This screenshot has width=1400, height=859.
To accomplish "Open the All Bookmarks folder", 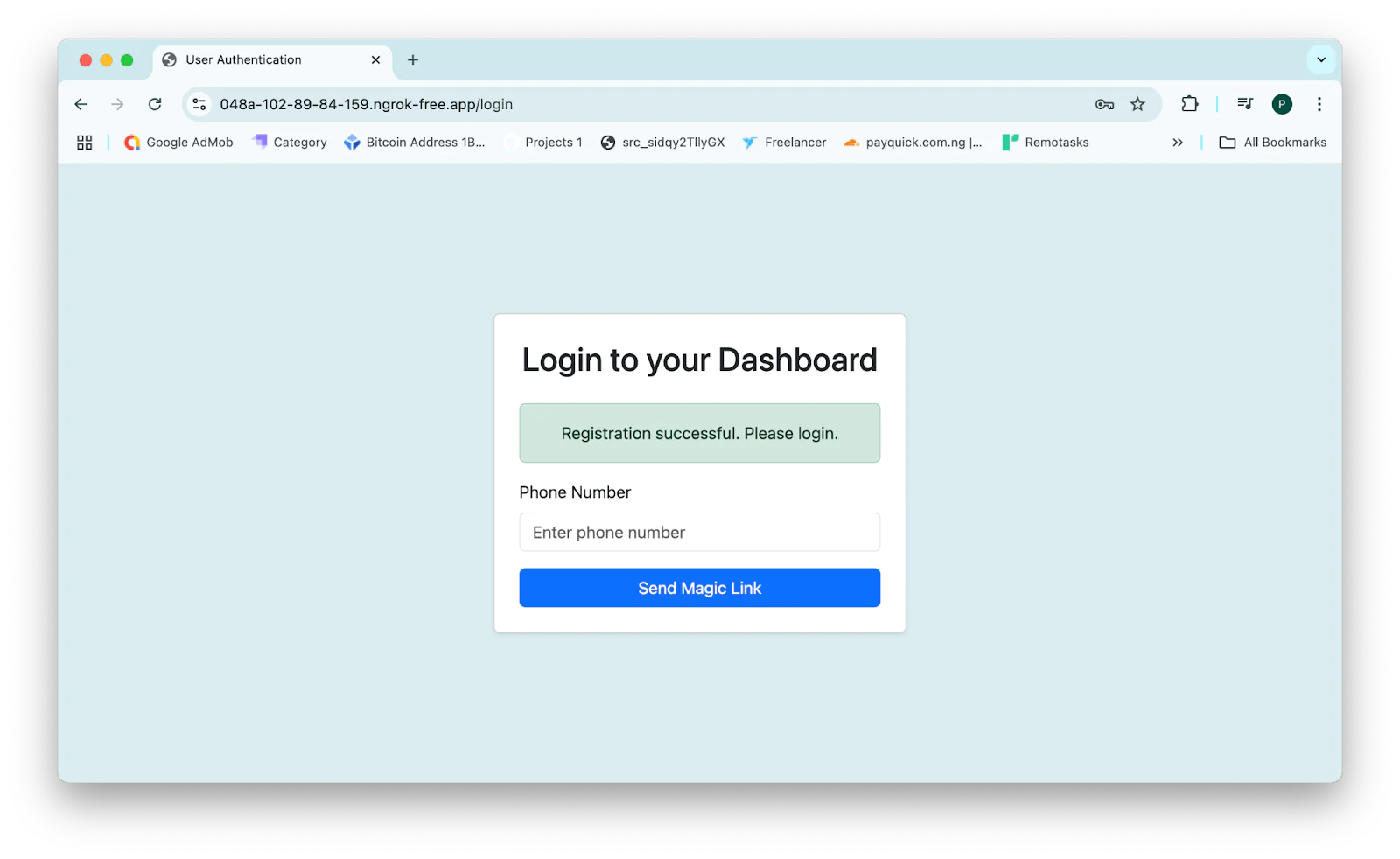I will (1273, 142).
